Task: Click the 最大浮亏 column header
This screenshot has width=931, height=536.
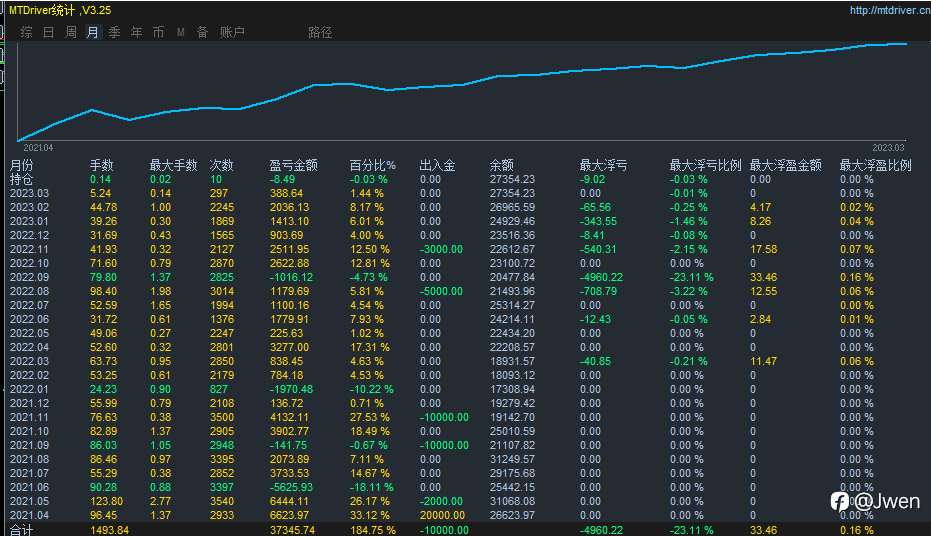Action: [x=603, y=165]
